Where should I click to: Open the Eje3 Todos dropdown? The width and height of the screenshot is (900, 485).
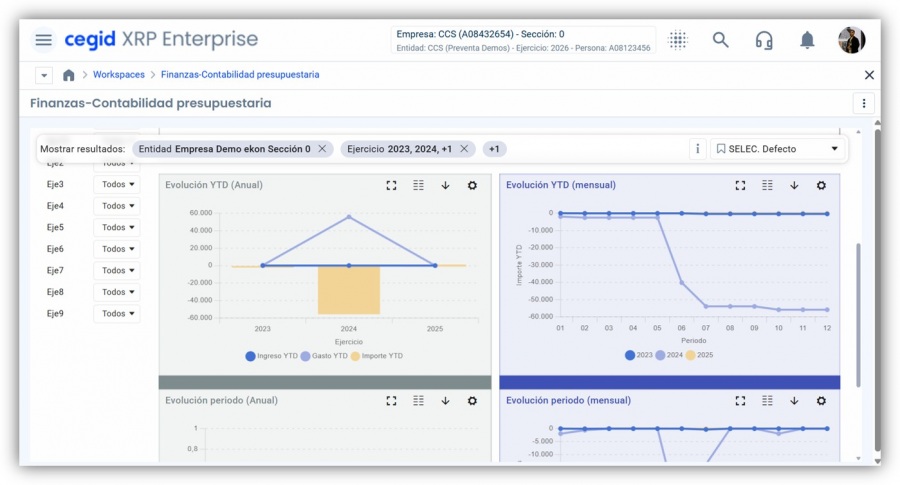tap(117, 185)
